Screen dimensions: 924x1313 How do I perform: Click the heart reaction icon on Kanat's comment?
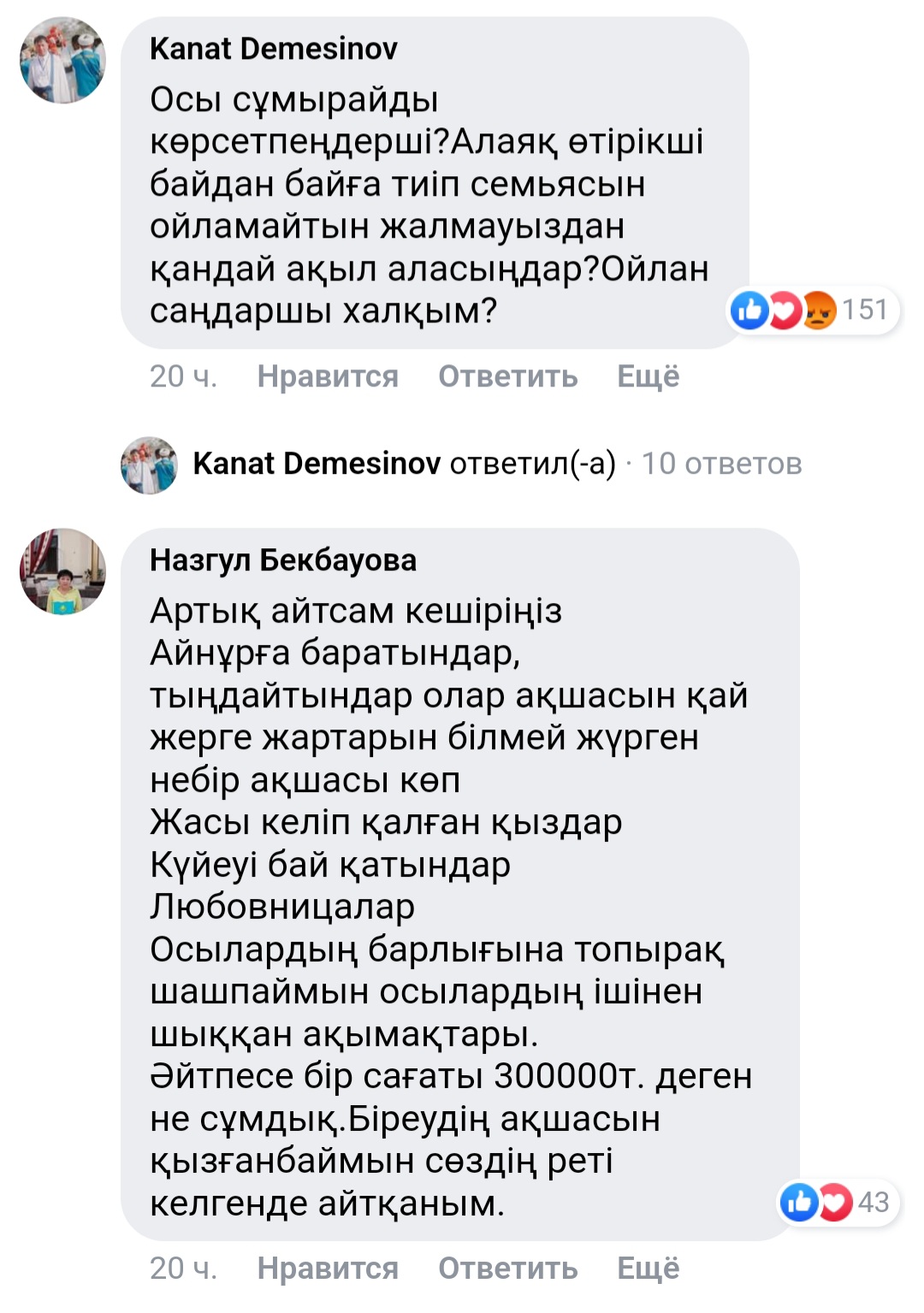click(x=784, y=310)
